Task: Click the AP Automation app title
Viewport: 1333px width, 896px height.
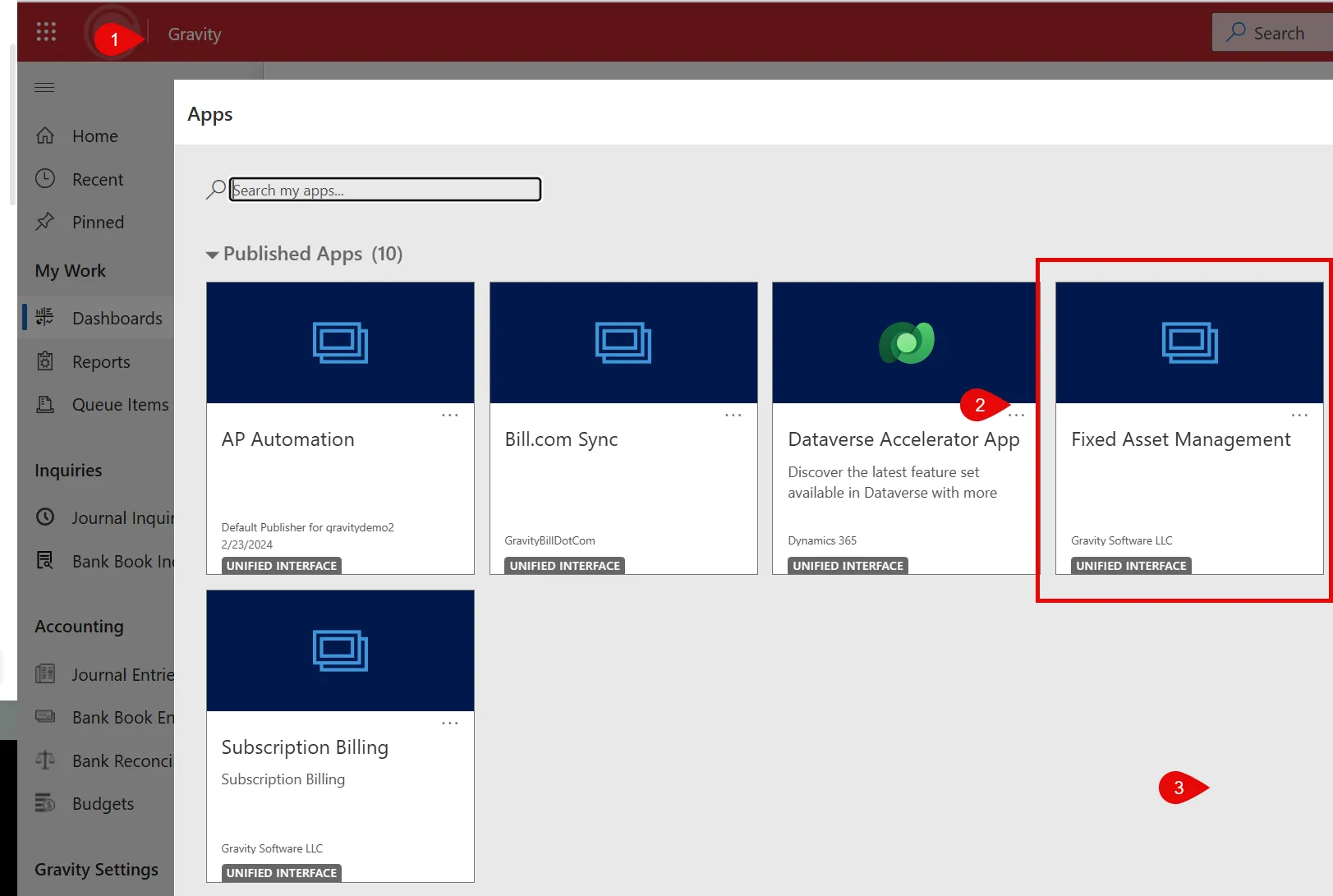Action: coord(288,439)
